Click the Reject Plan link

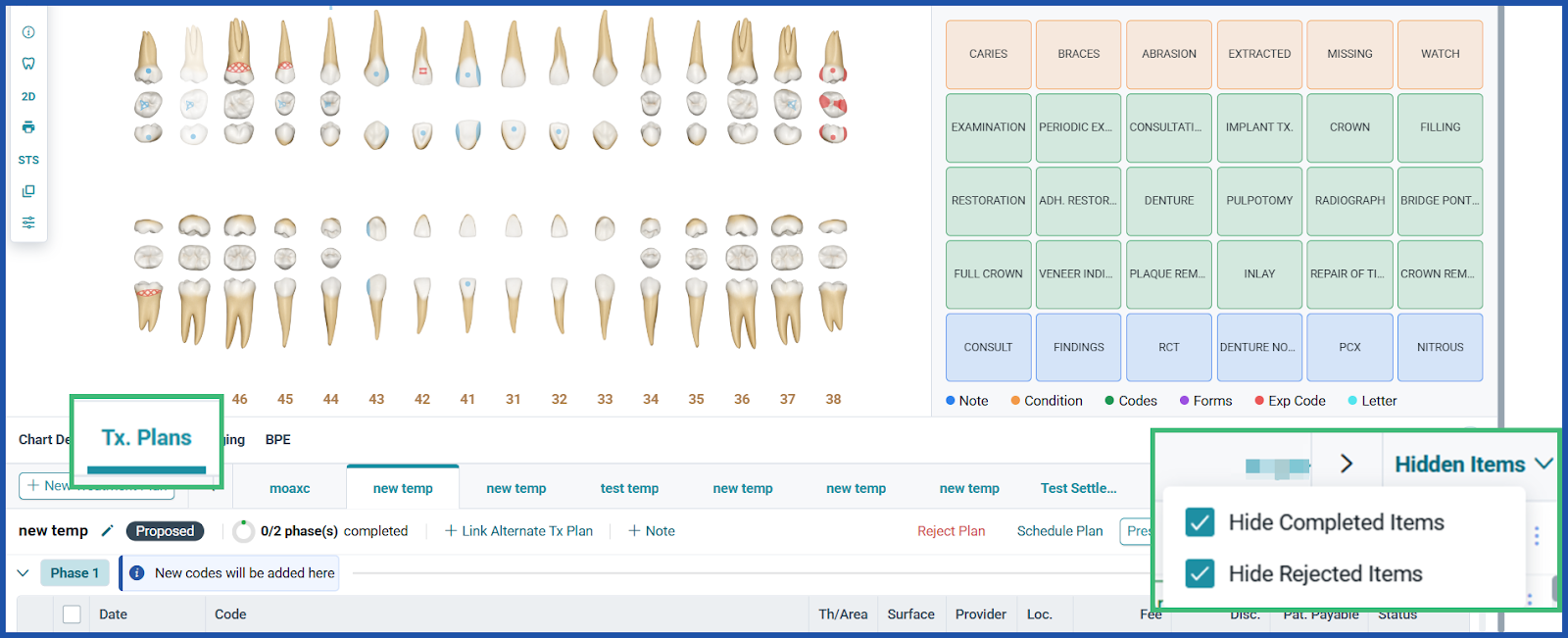click(951, 531)
